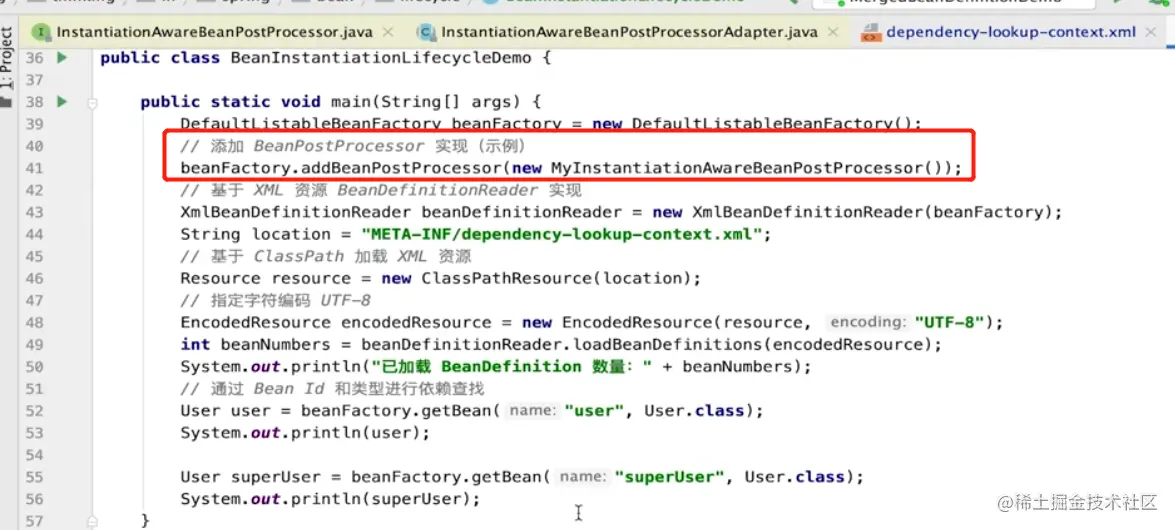Screen dimensions: 1175x530
Task: Click class name BeanInstantiationLifecycleDemo in code
Action: [383, 58]
